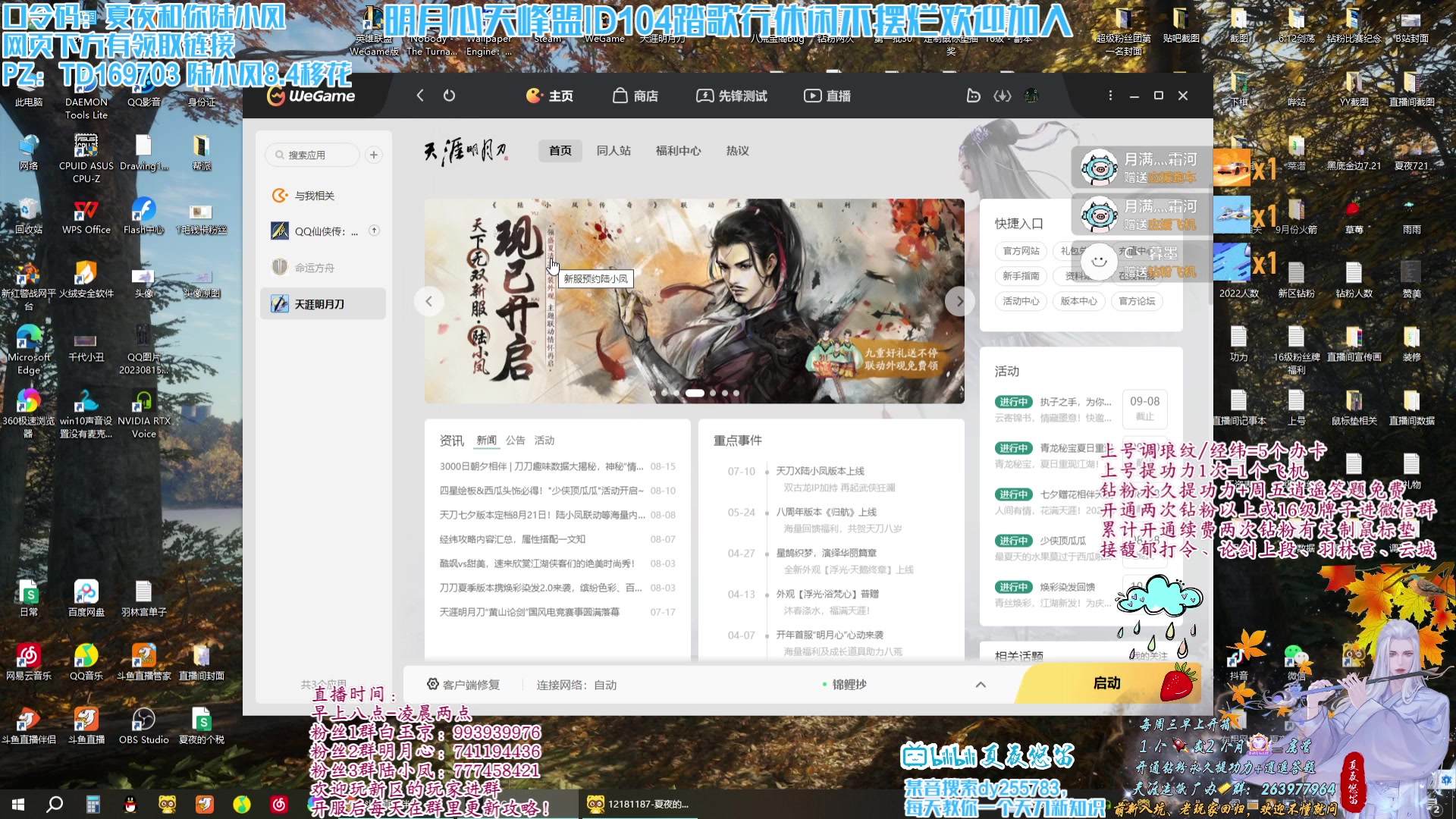The width and height of the screenshot is (1456, 819).
Task: Open the 百度网盘 desktop icon
Action: [86, 598]
